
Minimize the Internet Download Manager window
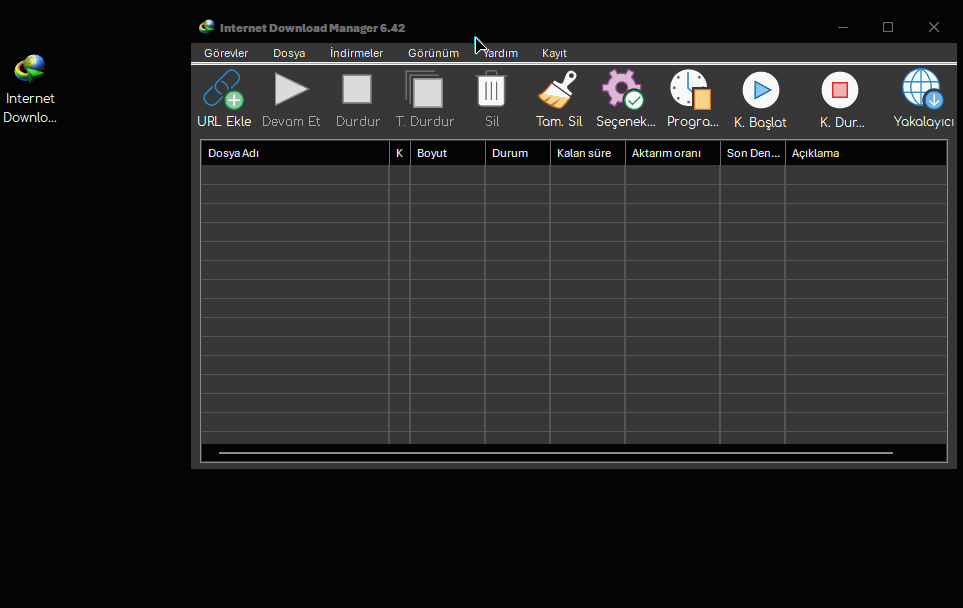843,27
